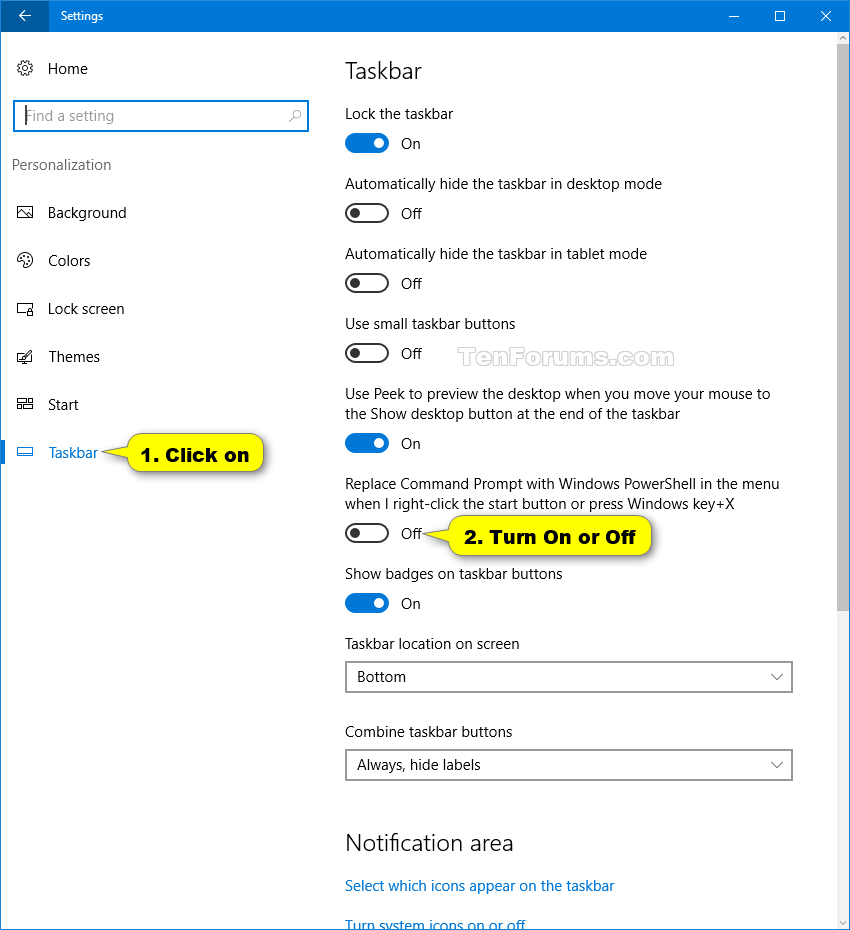
Task: Open Start personalization page
Action: 63,405
